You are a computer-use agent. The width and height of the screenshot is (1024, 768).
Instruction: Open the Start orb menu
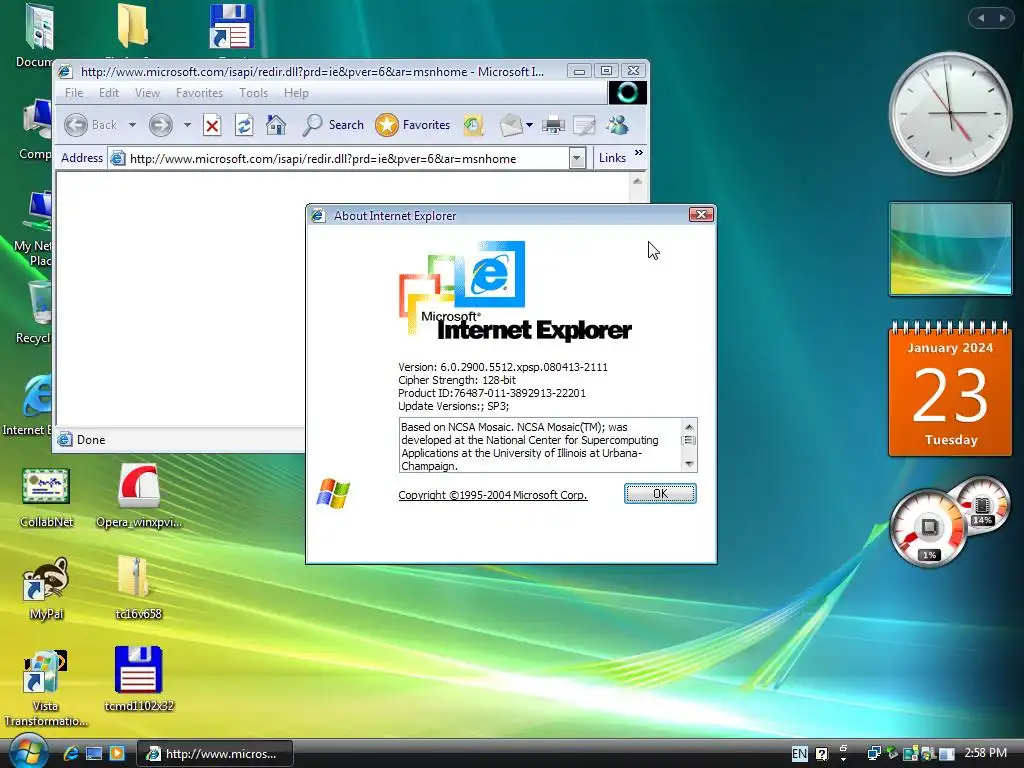point(28,751)
